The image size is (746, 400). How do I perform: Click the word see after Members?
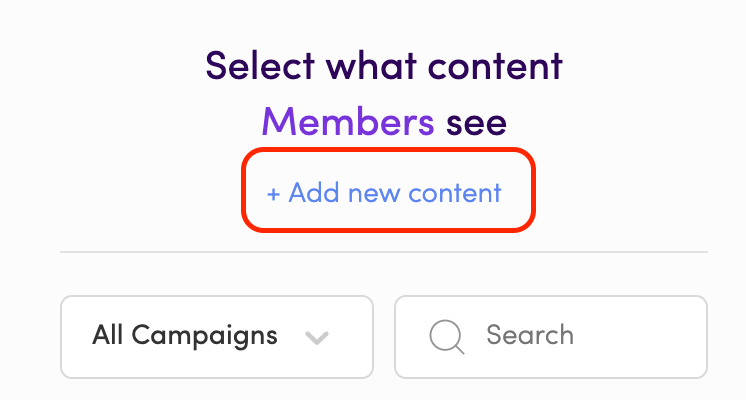[476, 124]
